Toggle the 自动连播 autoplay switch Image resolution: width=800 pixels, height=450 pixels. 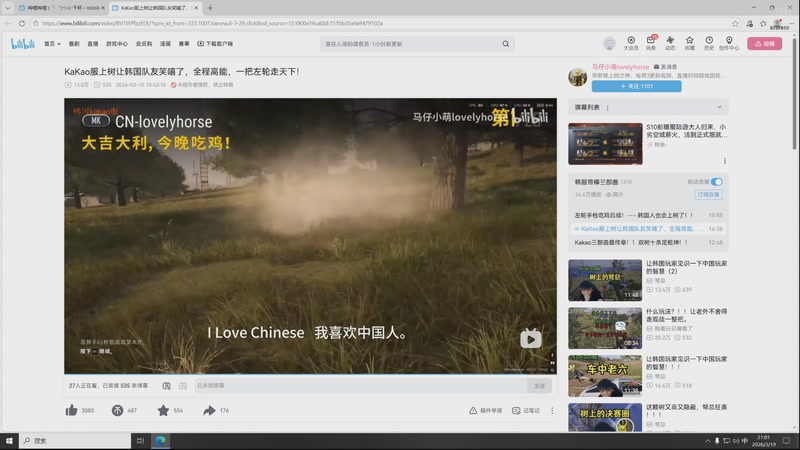tap(716, 182)
